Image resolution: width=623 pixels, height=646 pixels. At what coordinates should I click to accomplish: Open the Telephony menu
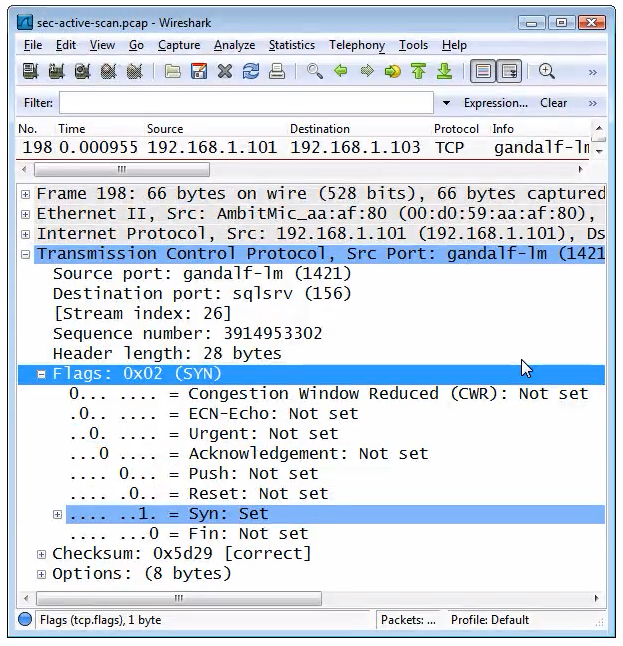[357, 44]
